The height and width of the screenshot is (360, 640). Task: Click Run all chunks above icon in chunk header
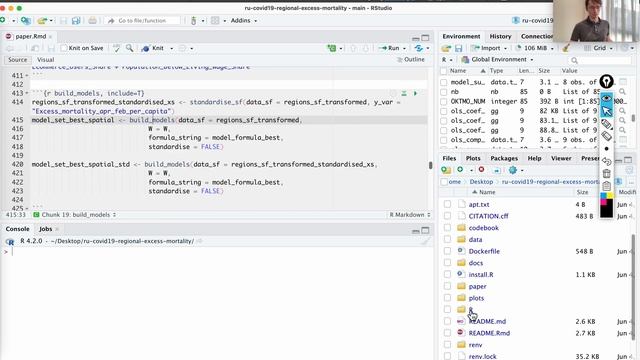pos(404,93)
